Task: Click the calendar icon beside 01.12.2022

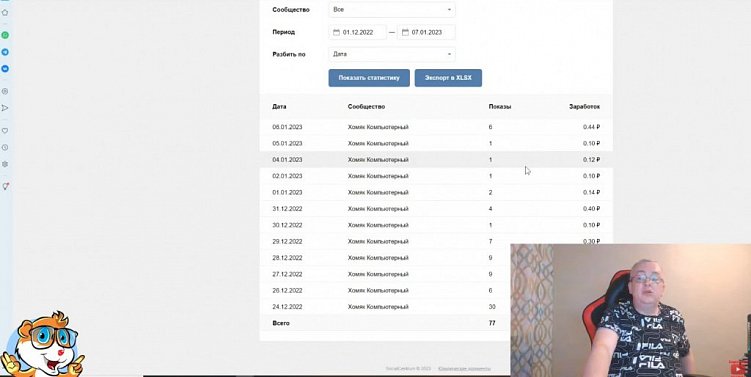Action: tap(336, 33)
